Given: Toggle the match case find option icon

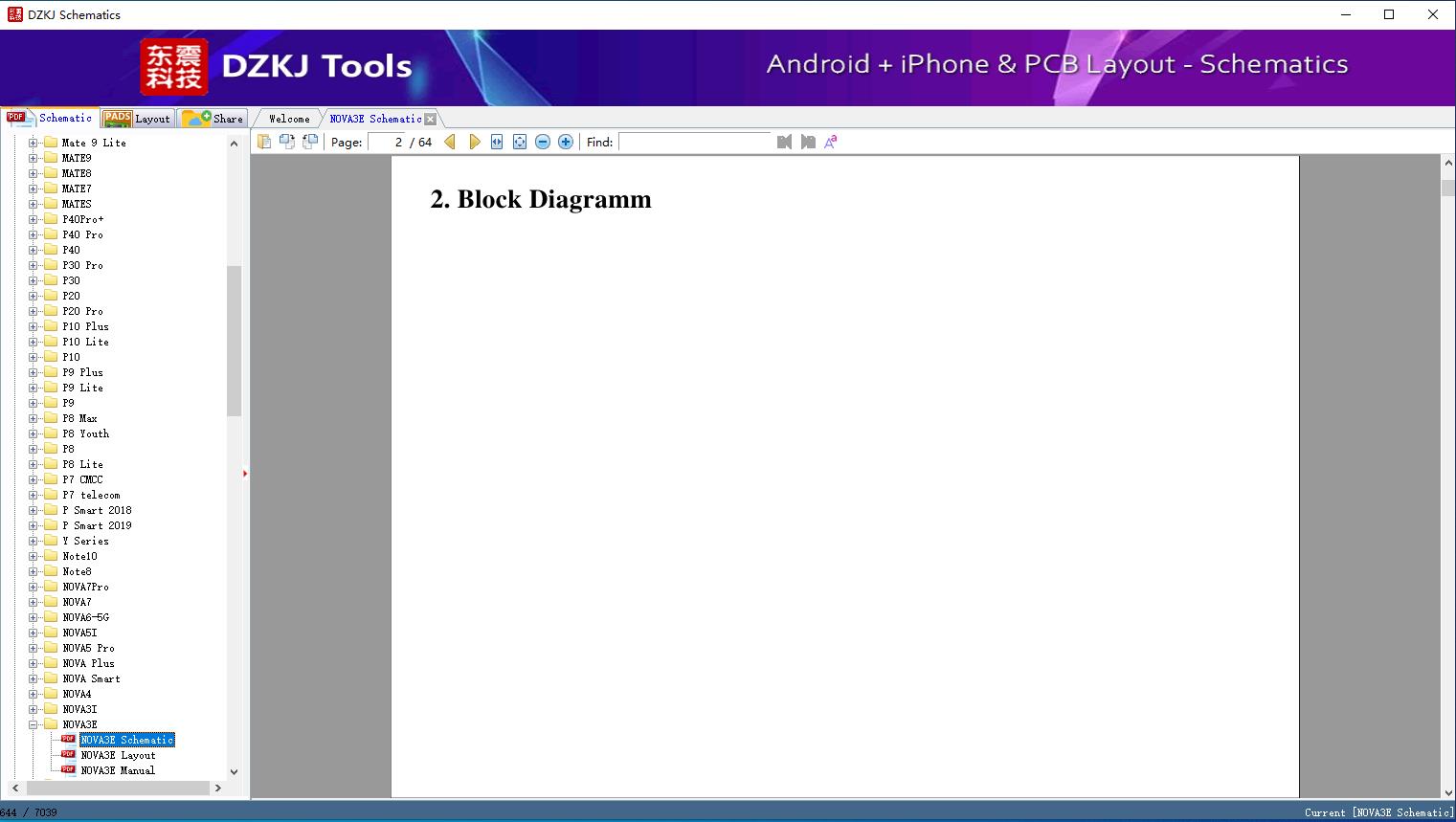Looking at the screenshot, I should [x=831, y=142].
